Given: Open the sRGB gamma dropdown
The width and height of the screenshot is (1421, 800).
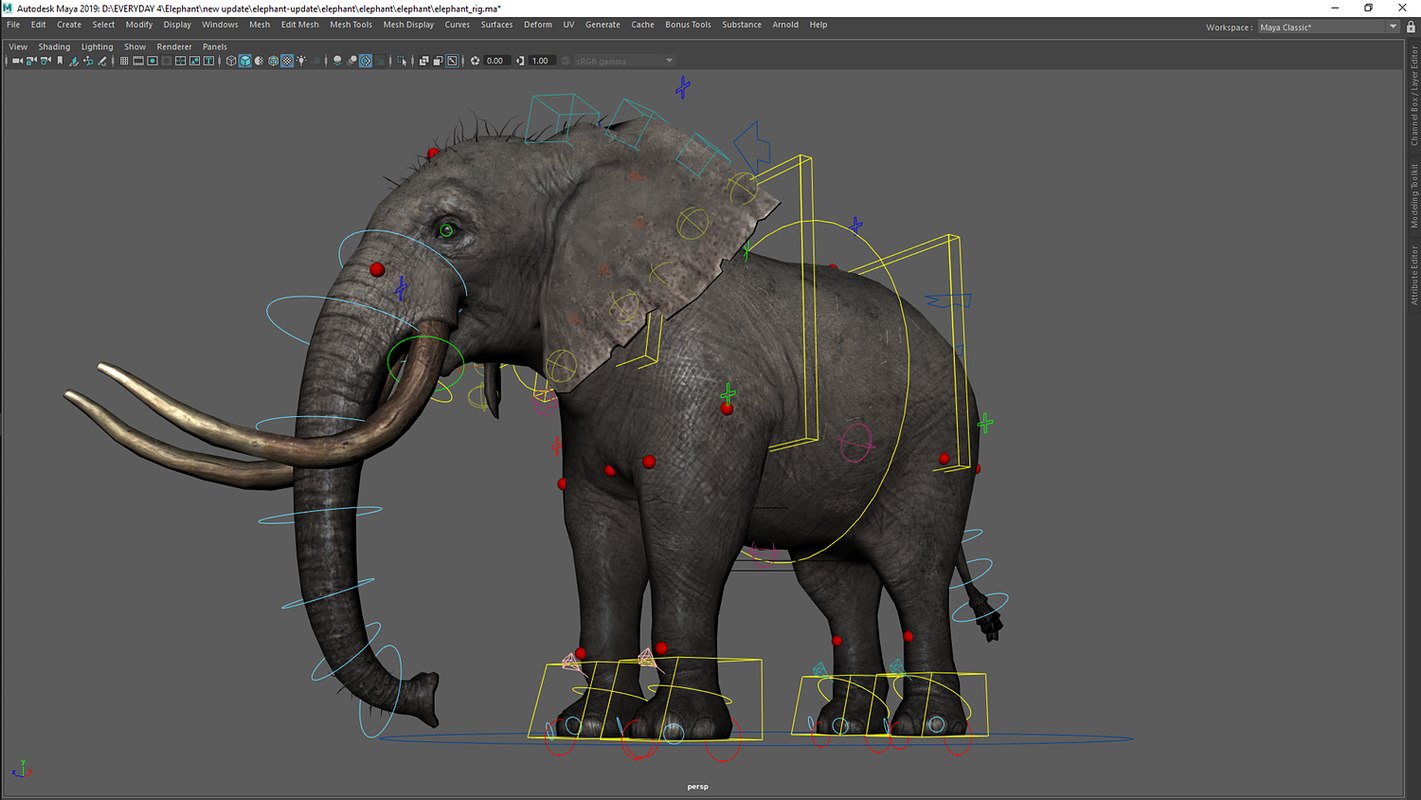Looking at the screenshot, I should click(x=620, y=60).
